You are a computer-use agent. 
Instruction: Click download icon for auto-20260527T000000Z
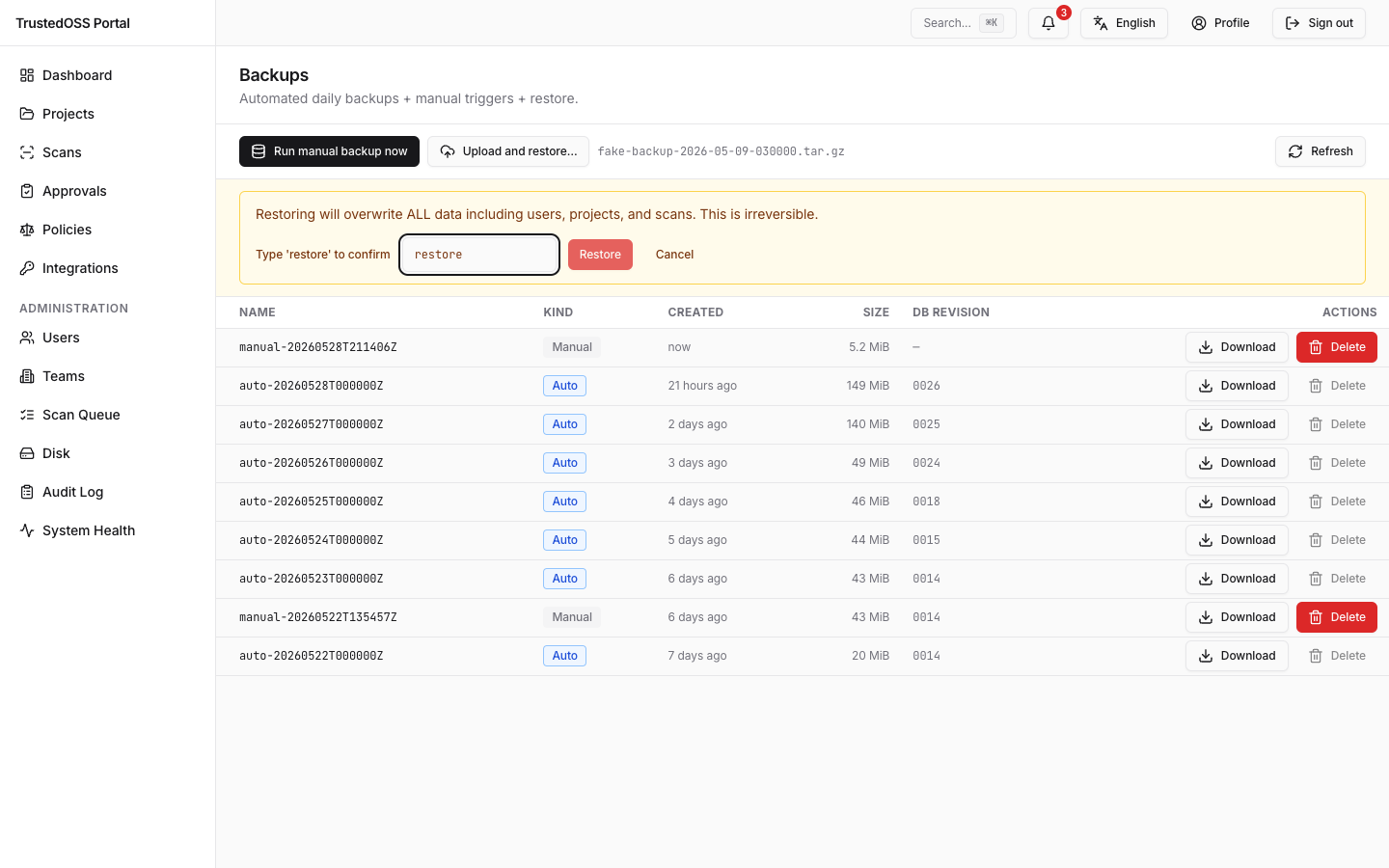click(1206, 424)
